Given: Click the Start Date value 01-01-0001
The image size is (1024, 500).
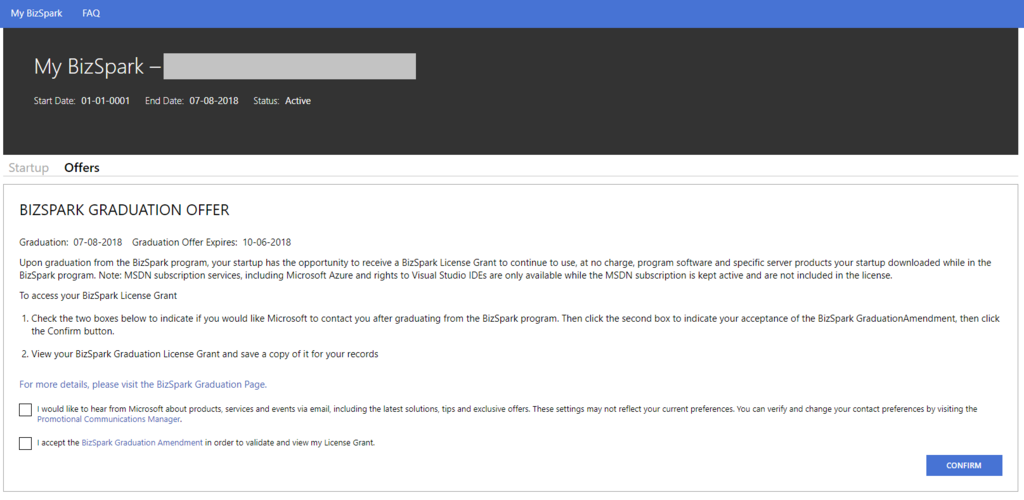Looking at the screenshot, I should (106, 101).
